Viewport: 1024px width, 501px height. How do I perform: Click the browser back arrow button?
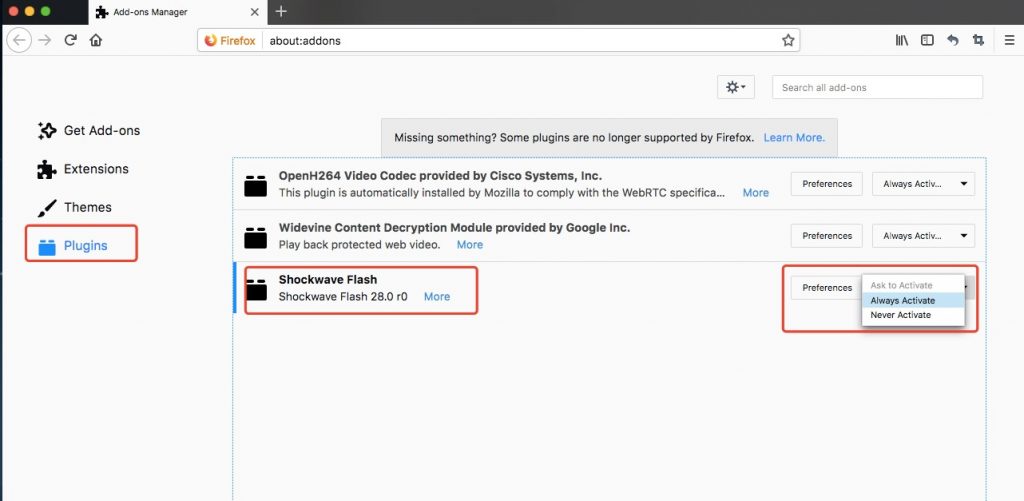coord(19,41)
